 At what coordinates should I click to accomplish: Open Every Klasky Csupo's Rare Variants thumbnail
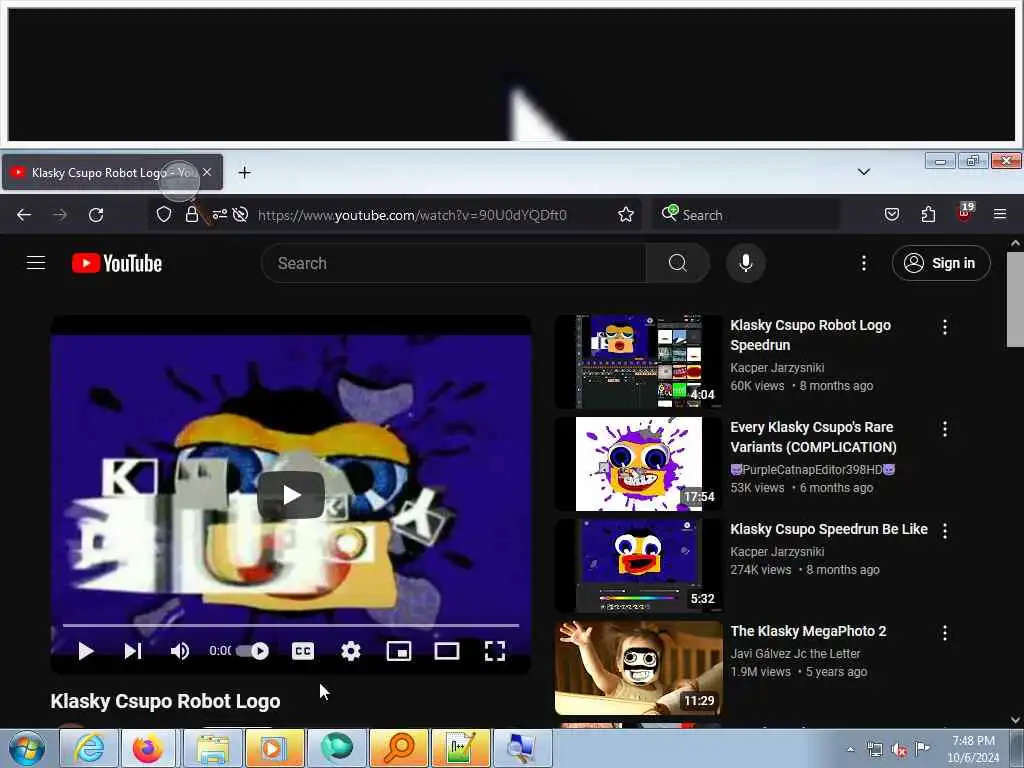[639, 464]
